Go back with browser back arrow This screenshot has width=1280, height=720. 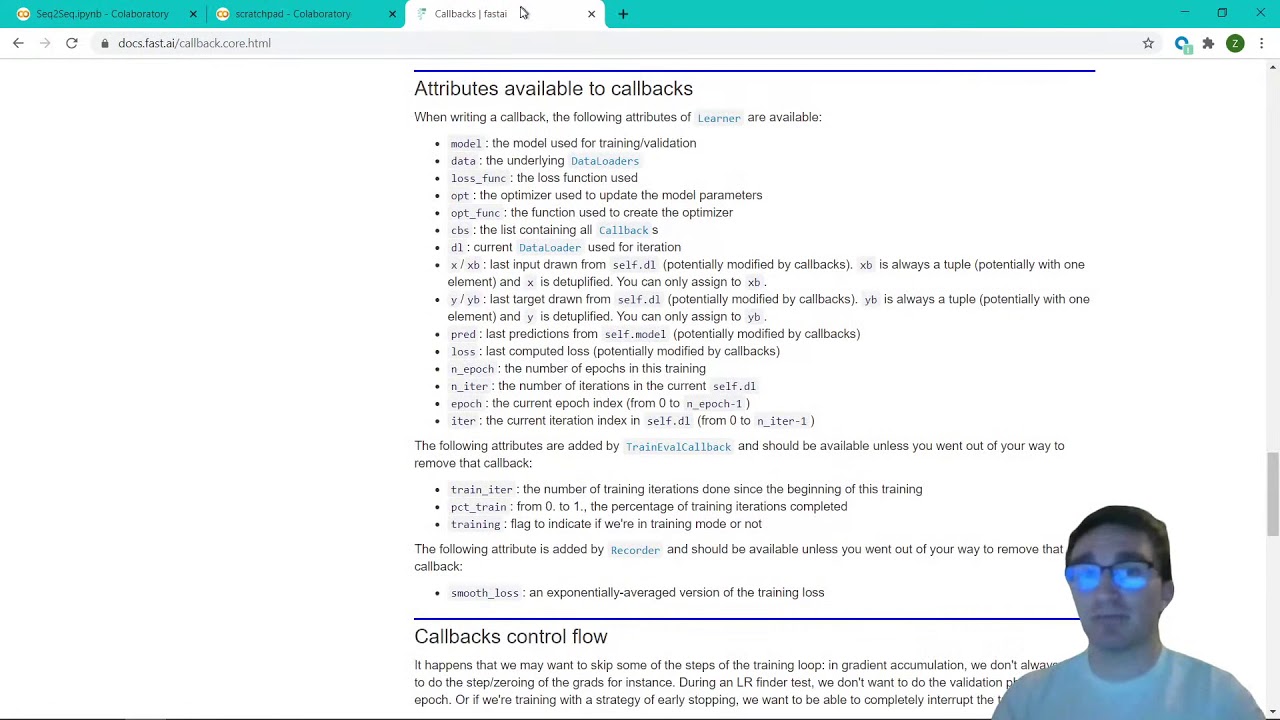tap(18, 43)
